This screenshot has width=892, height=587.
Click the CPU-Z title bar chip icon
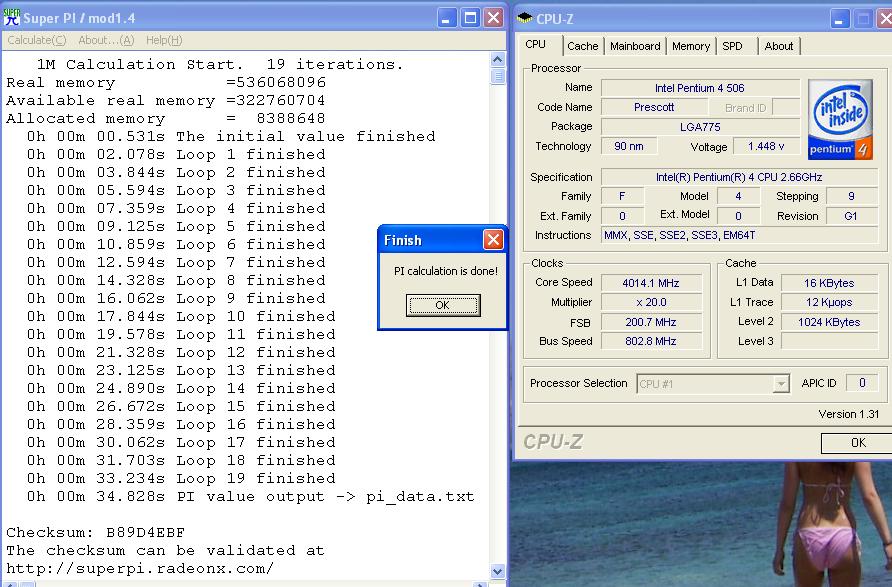pos(525,18)
